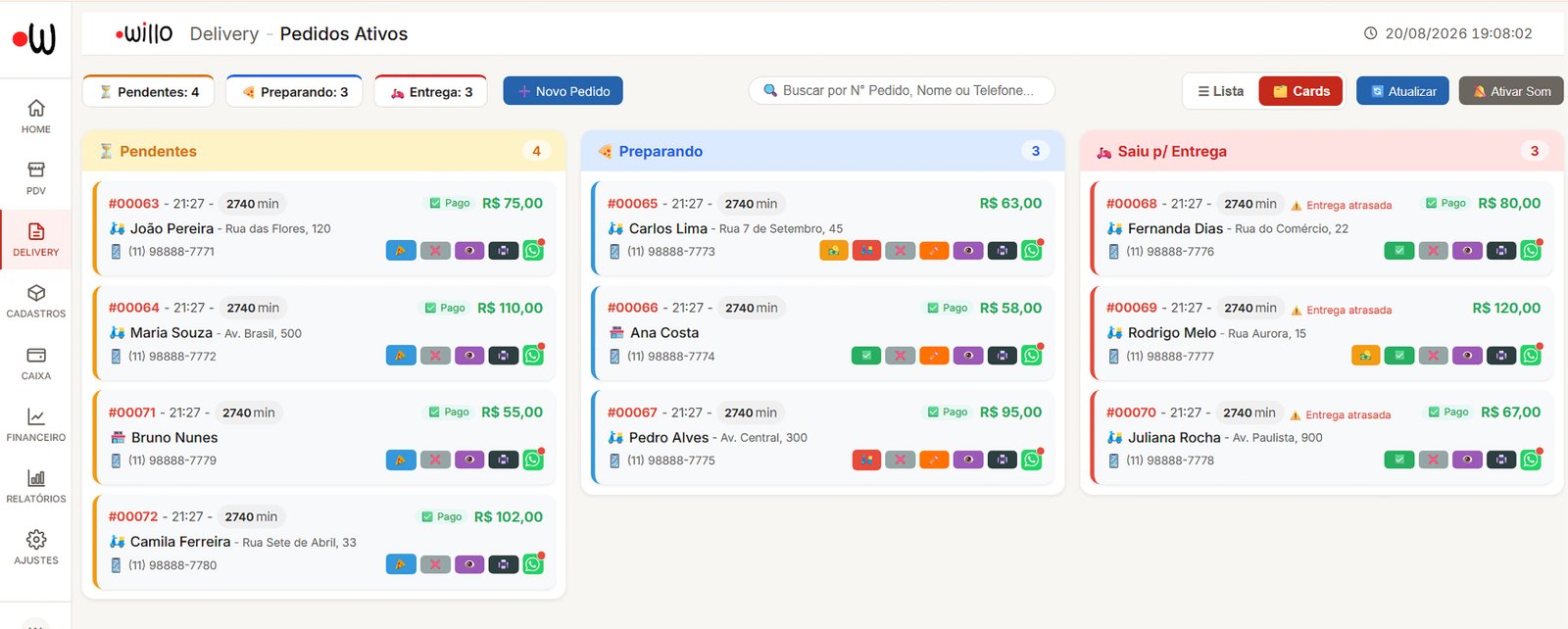Click phone number (11) 98888-7772

point(172,356)
